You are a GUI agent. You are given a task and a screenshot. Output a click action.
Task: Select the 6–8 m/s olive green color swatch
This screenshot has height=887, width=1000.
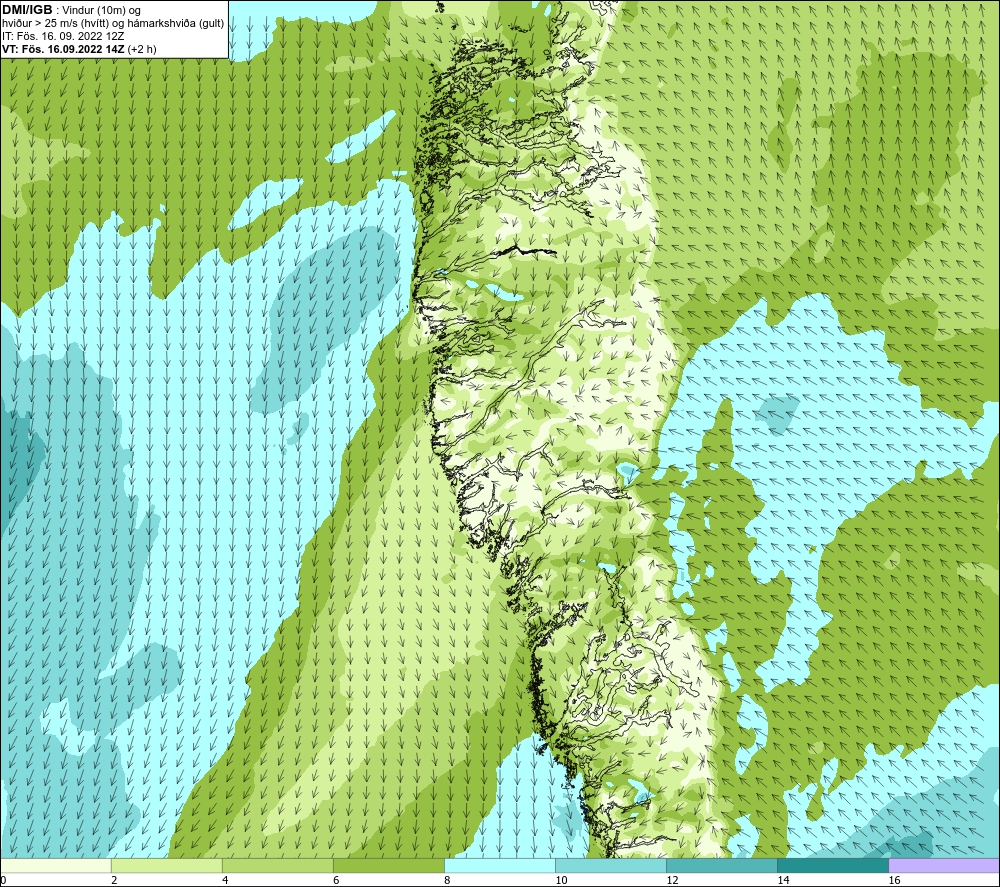click(388, 865)
